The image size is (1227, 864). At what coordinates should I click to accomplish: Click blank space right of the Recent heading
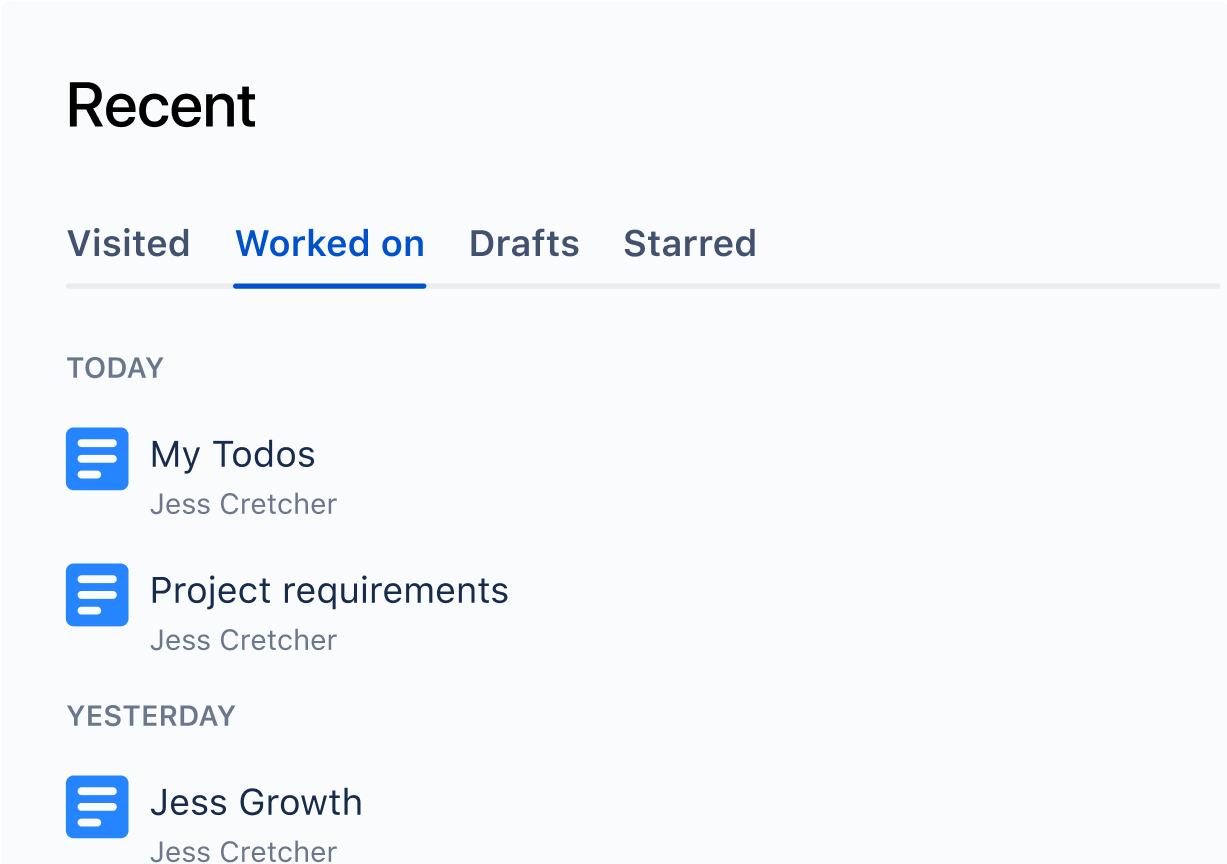pos(740,106)
